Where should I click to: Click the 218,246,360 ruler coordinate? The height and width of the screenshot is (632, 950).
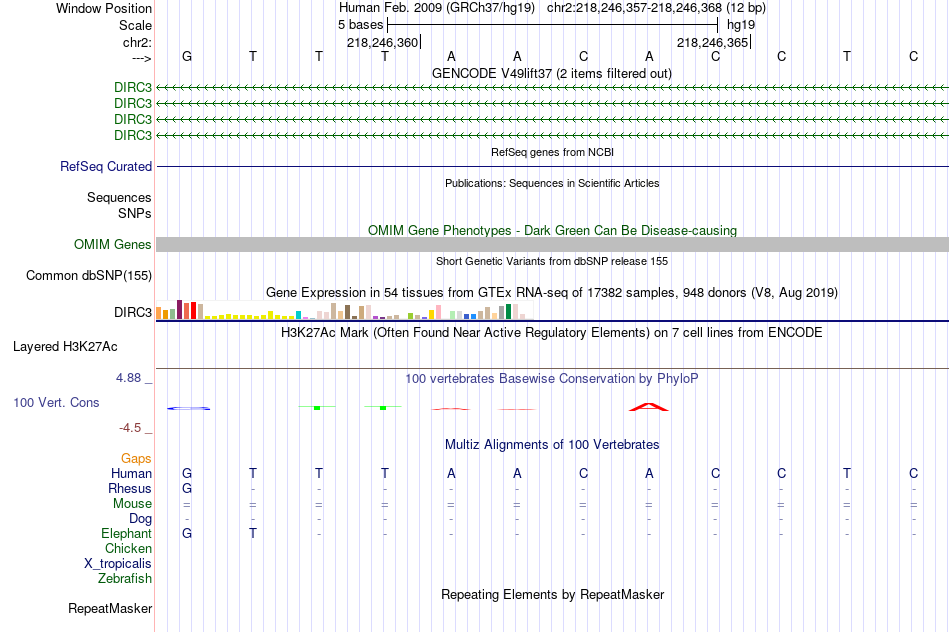[382, 42]
